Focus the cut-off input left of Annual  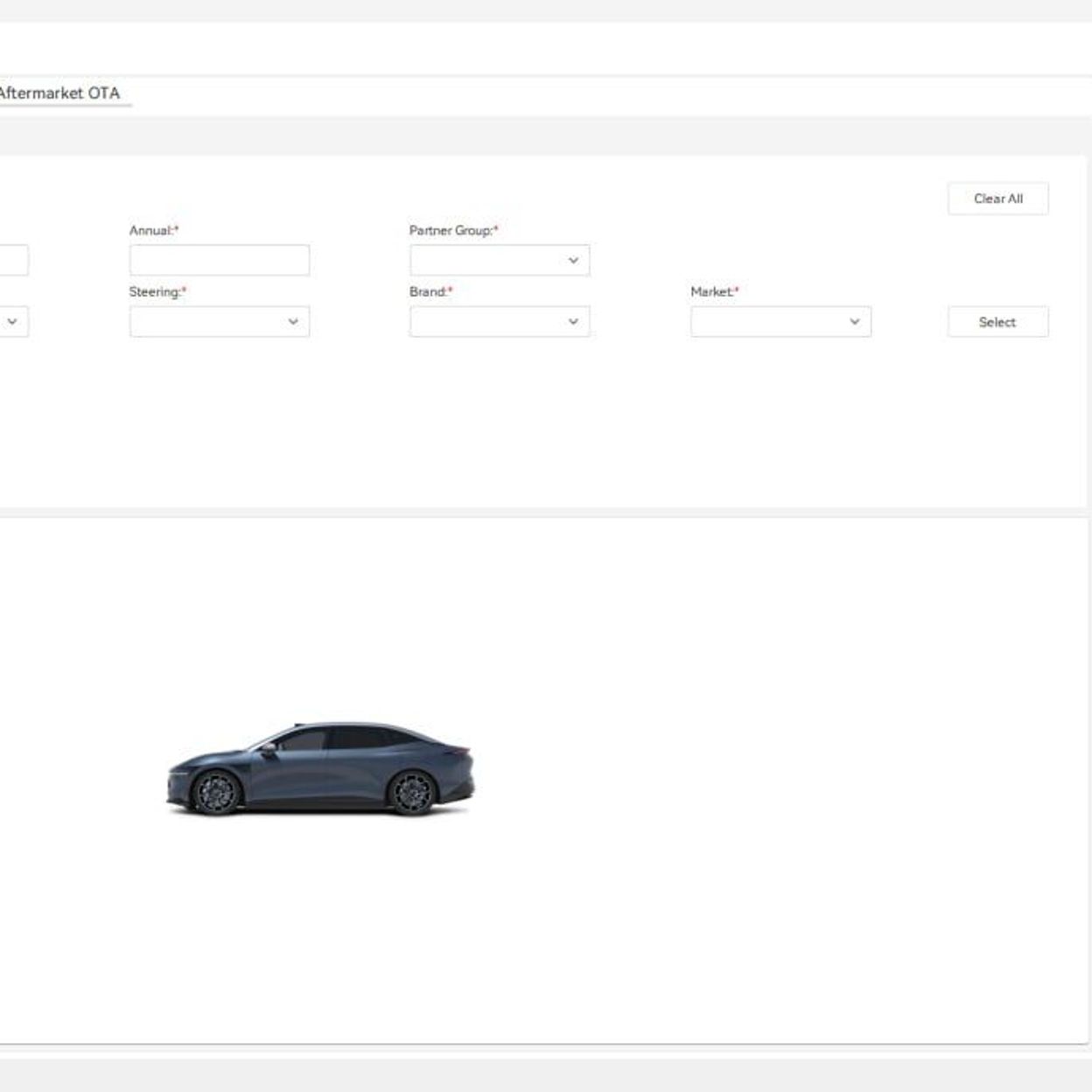14,260
